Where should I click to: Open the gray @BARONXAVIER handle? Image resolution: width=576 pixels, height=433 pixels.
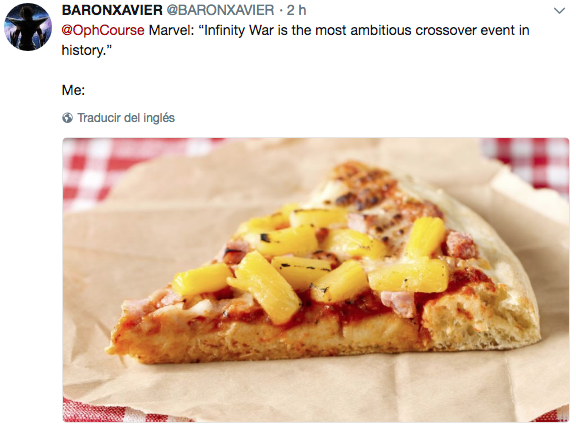220,10
